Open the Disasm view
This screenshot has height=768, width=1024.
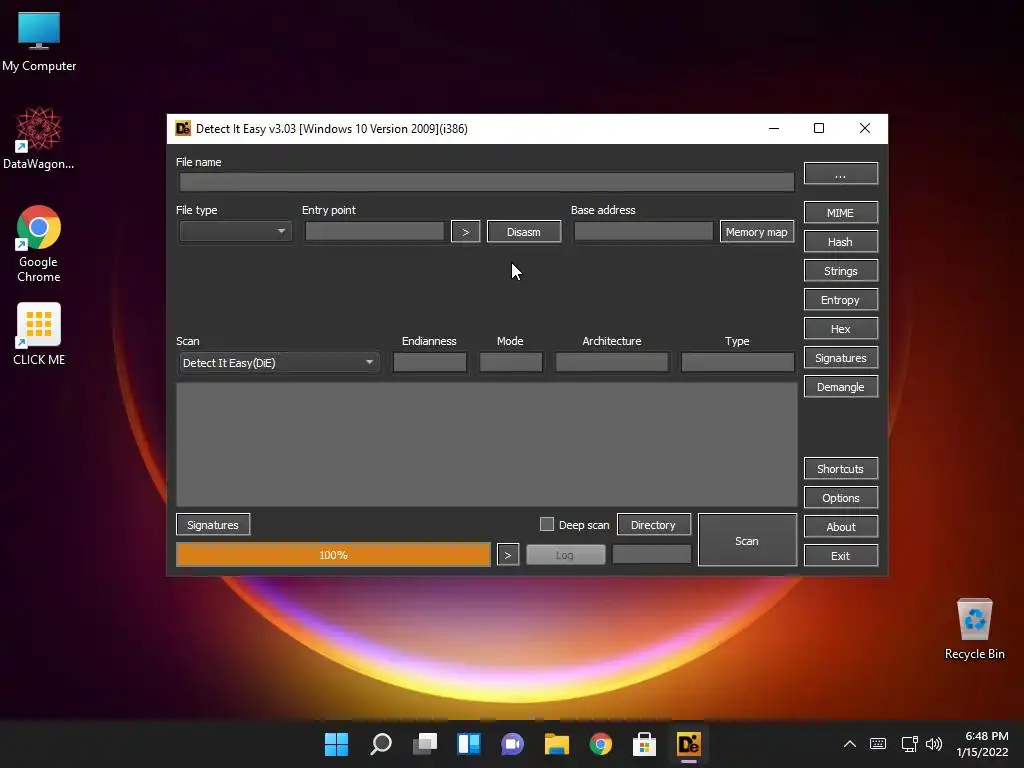[524, 232]
